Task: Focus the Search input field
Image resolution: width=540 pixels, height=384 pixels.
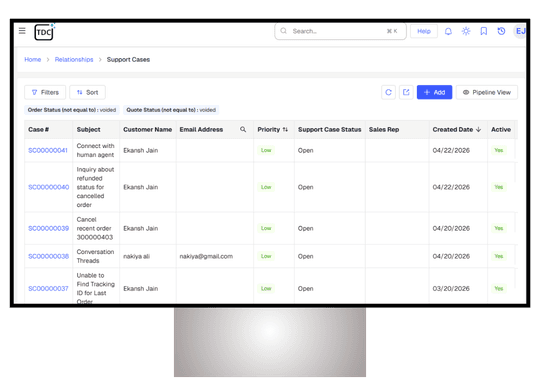Action: tap(340, 31)
